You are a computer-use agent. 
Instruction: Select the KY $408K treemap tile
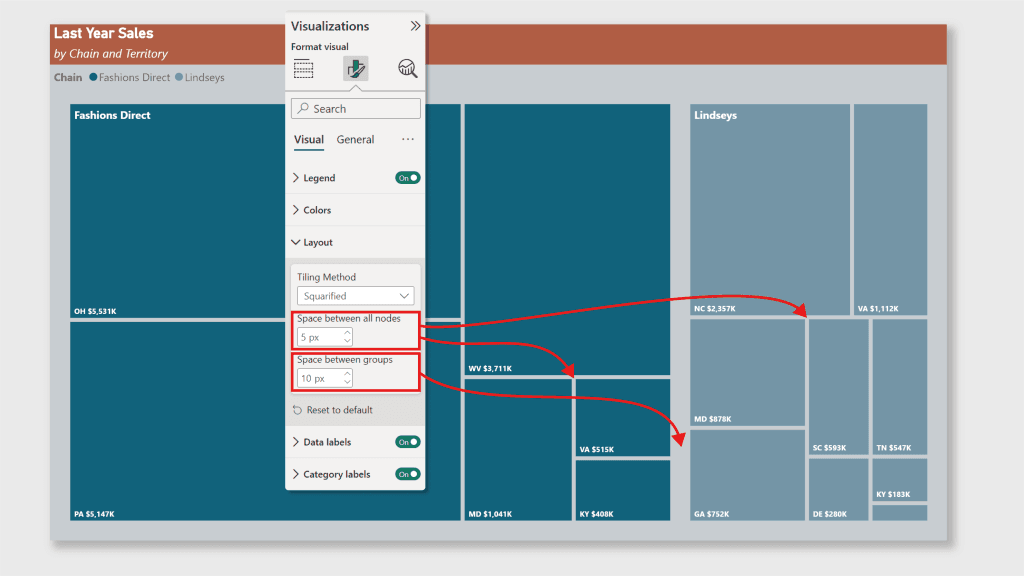(623, 490)
